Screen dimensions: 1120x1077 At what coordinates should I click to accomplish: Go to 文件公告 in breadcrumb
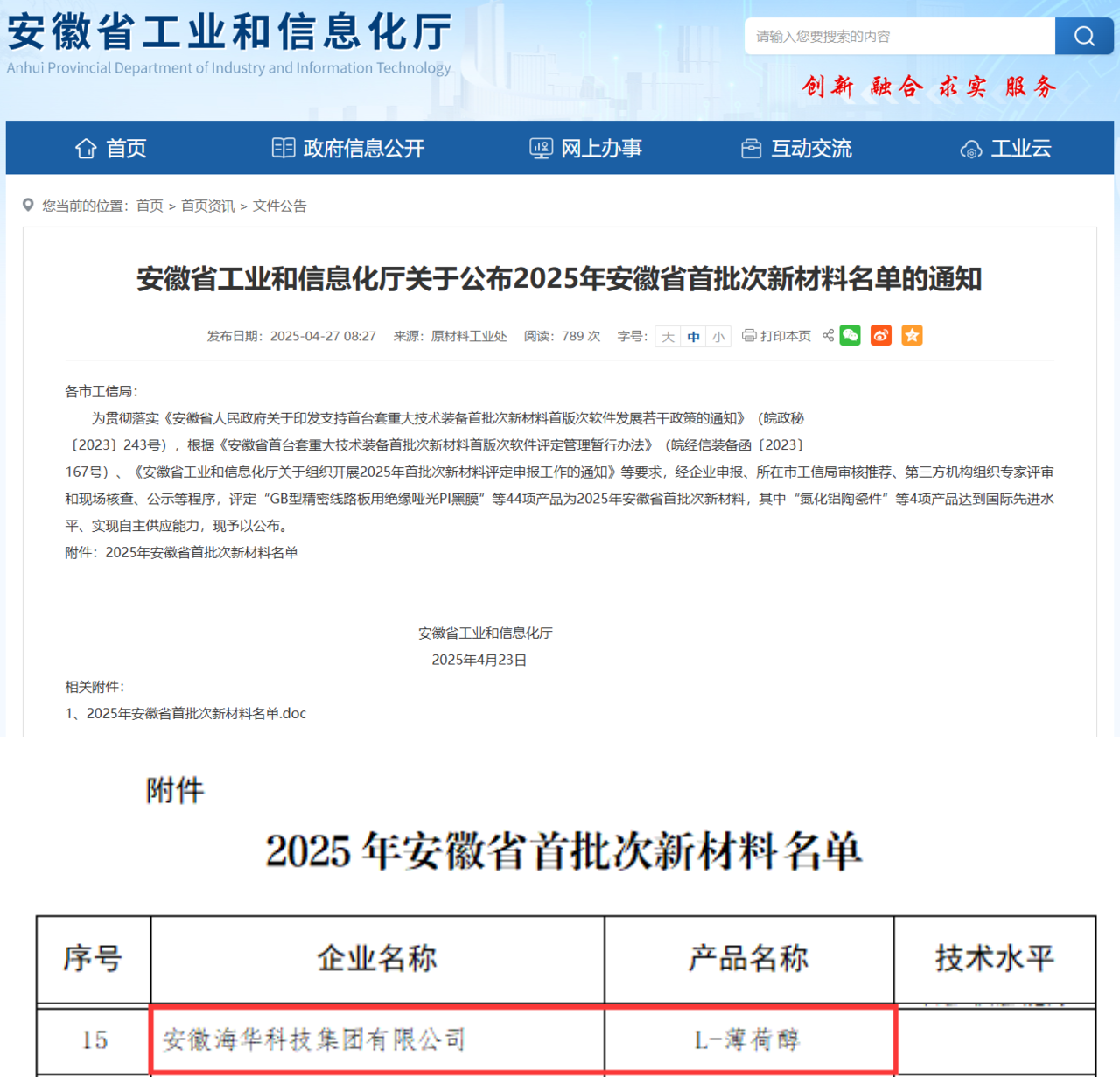[x=279, y=206]
